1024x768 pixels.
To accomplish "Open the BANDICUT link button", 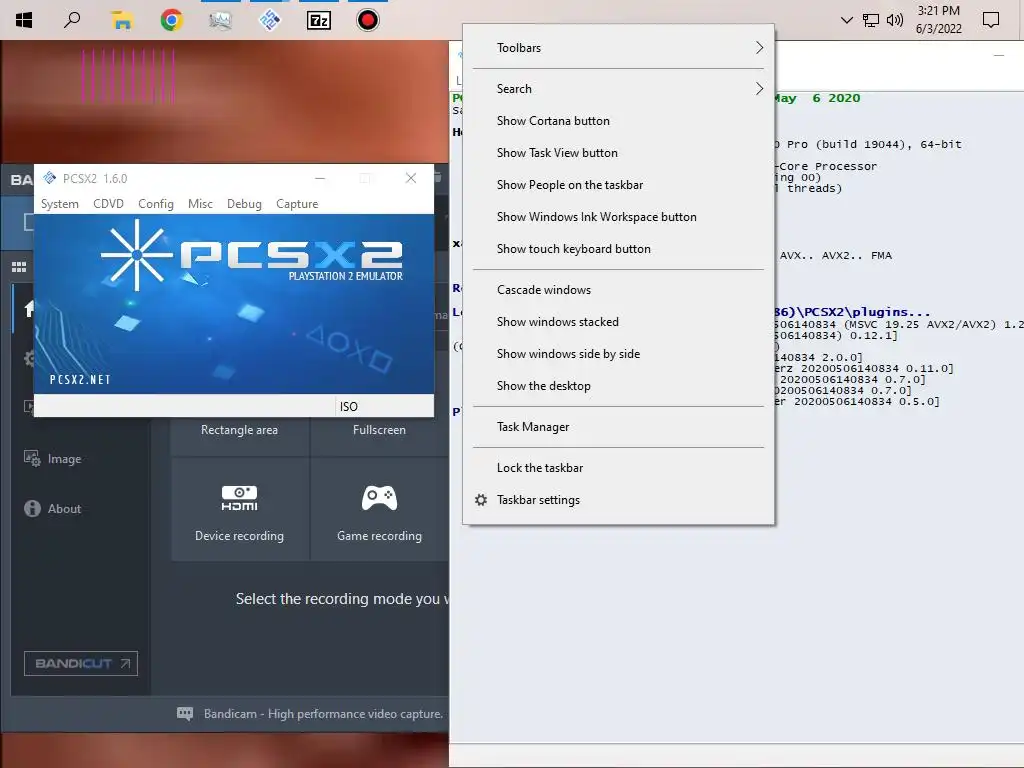I will (81, 664).
